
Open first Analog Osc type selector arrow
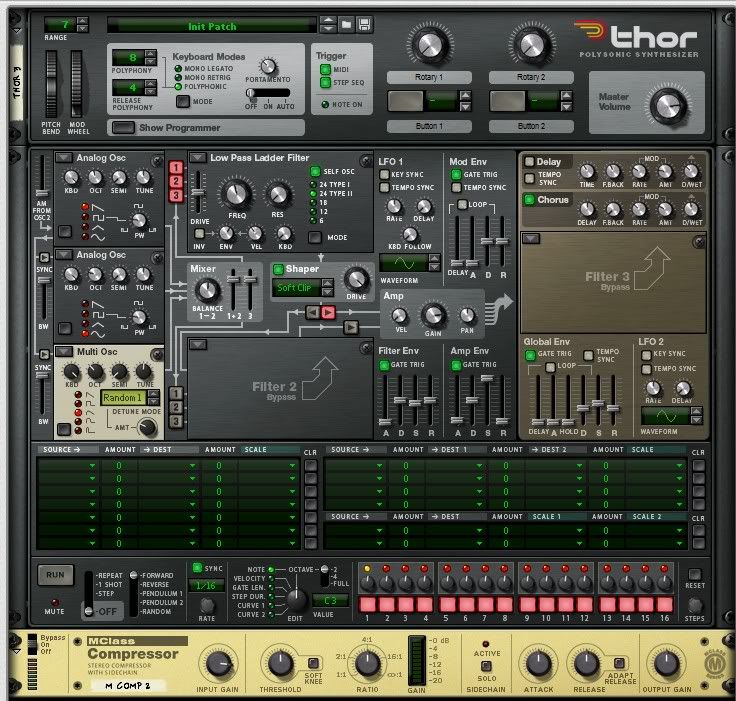tap(63, 157)
